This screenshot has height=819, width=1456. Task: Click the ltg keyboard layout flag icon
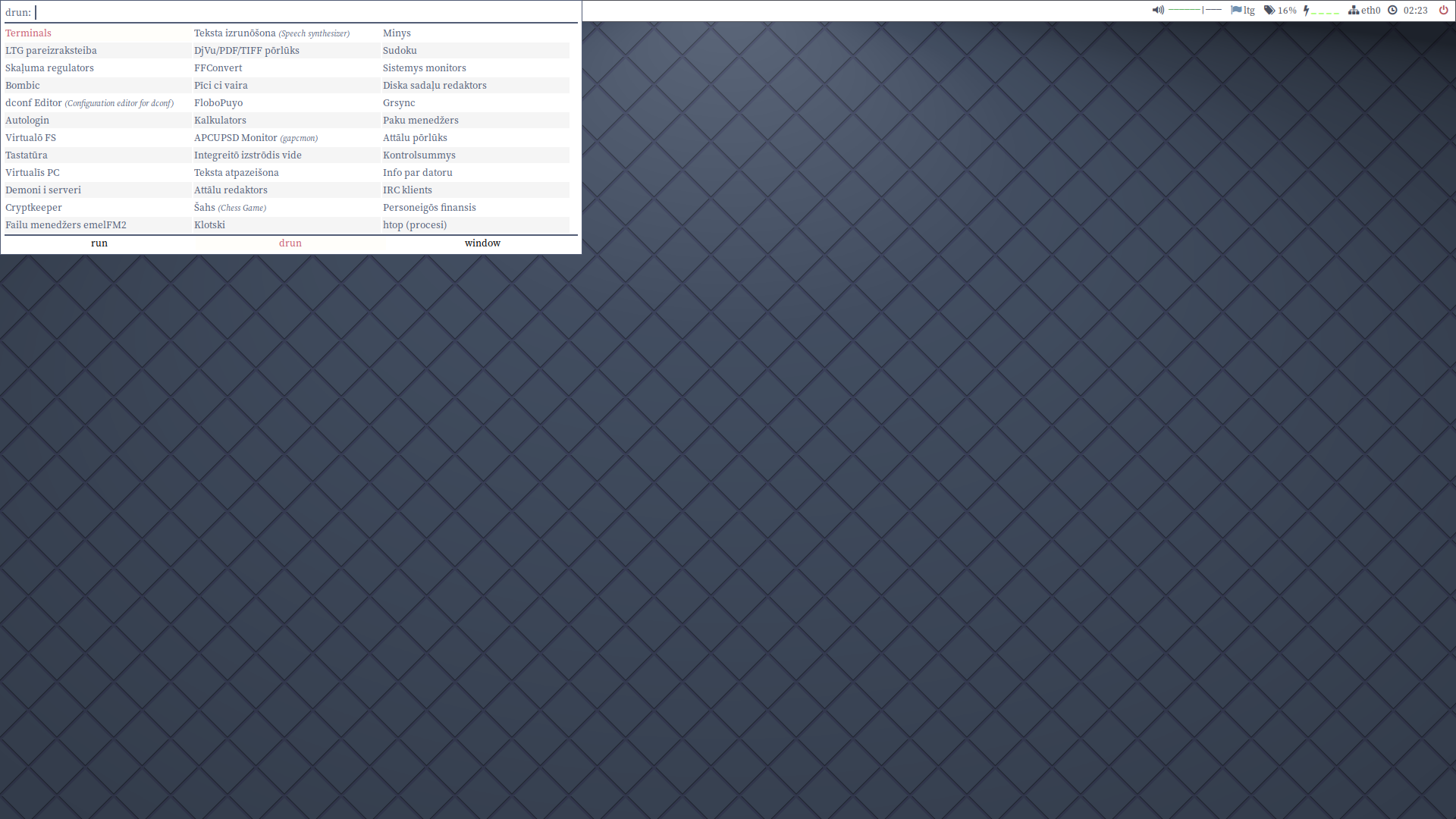[x=1236, y=11]
